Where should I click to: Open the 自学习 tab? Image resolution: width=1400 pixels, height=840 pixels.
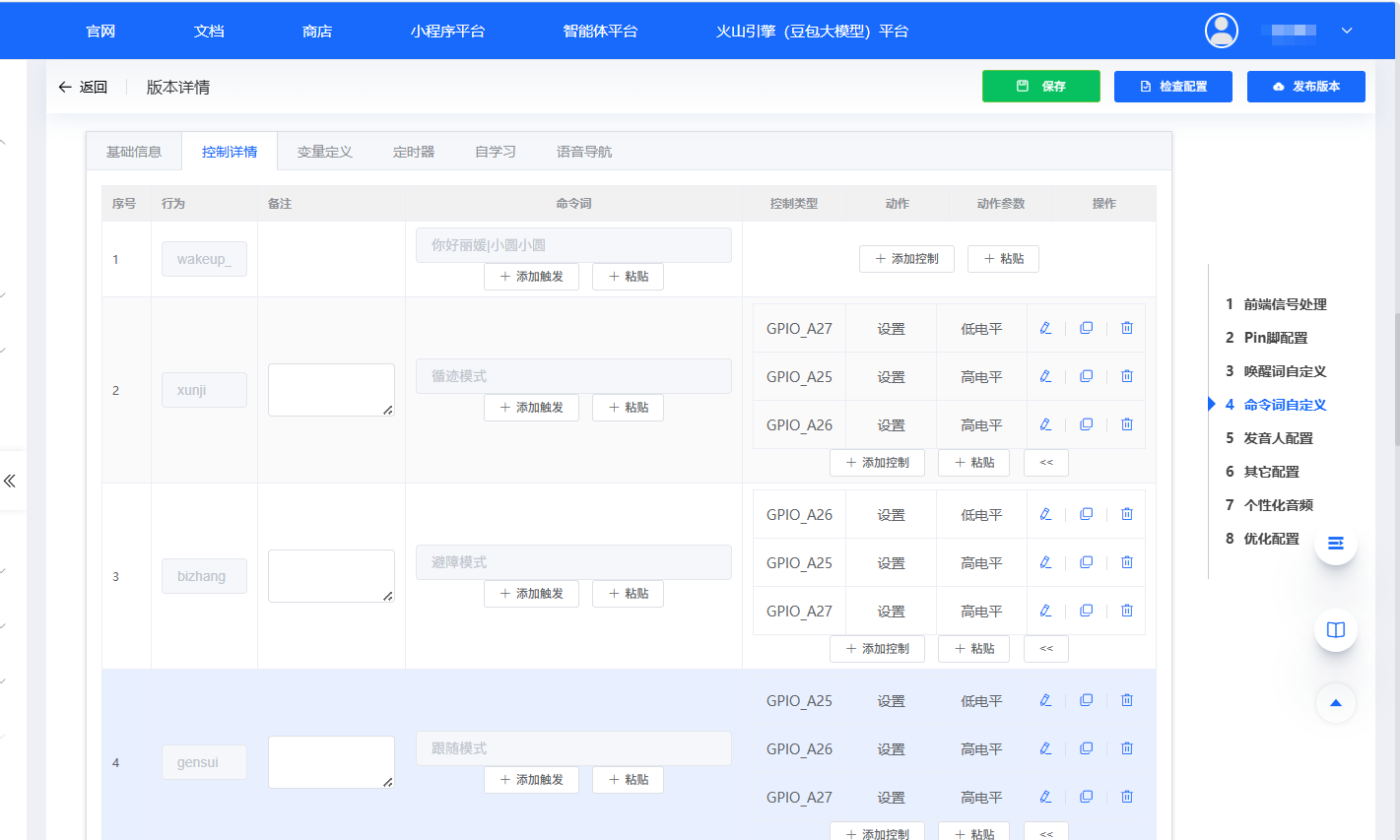pyautogui.click(x=496, y=152)
